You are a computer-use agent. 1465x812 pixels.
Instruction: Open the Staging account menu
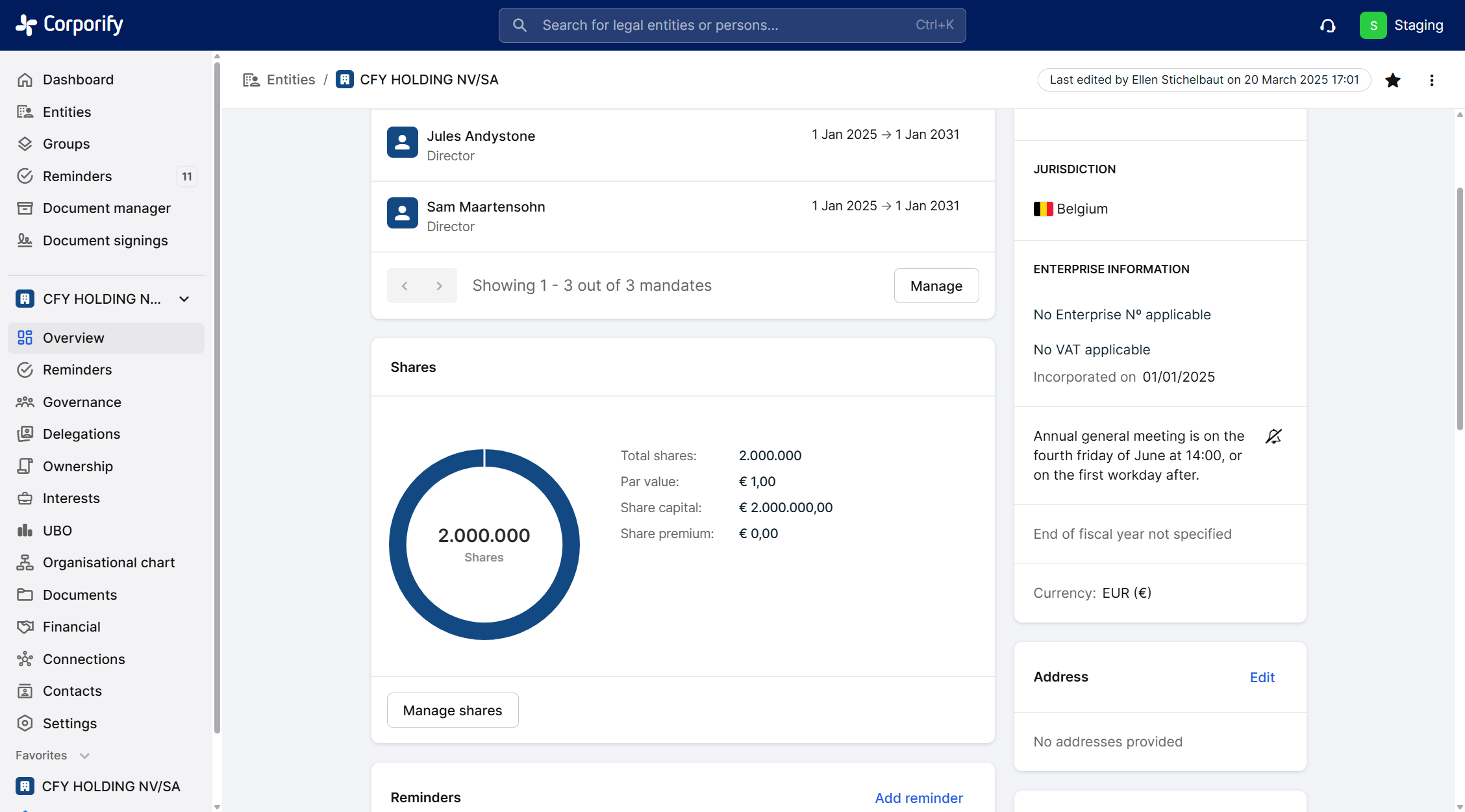pyautogui.click(x=1402, y=25)
